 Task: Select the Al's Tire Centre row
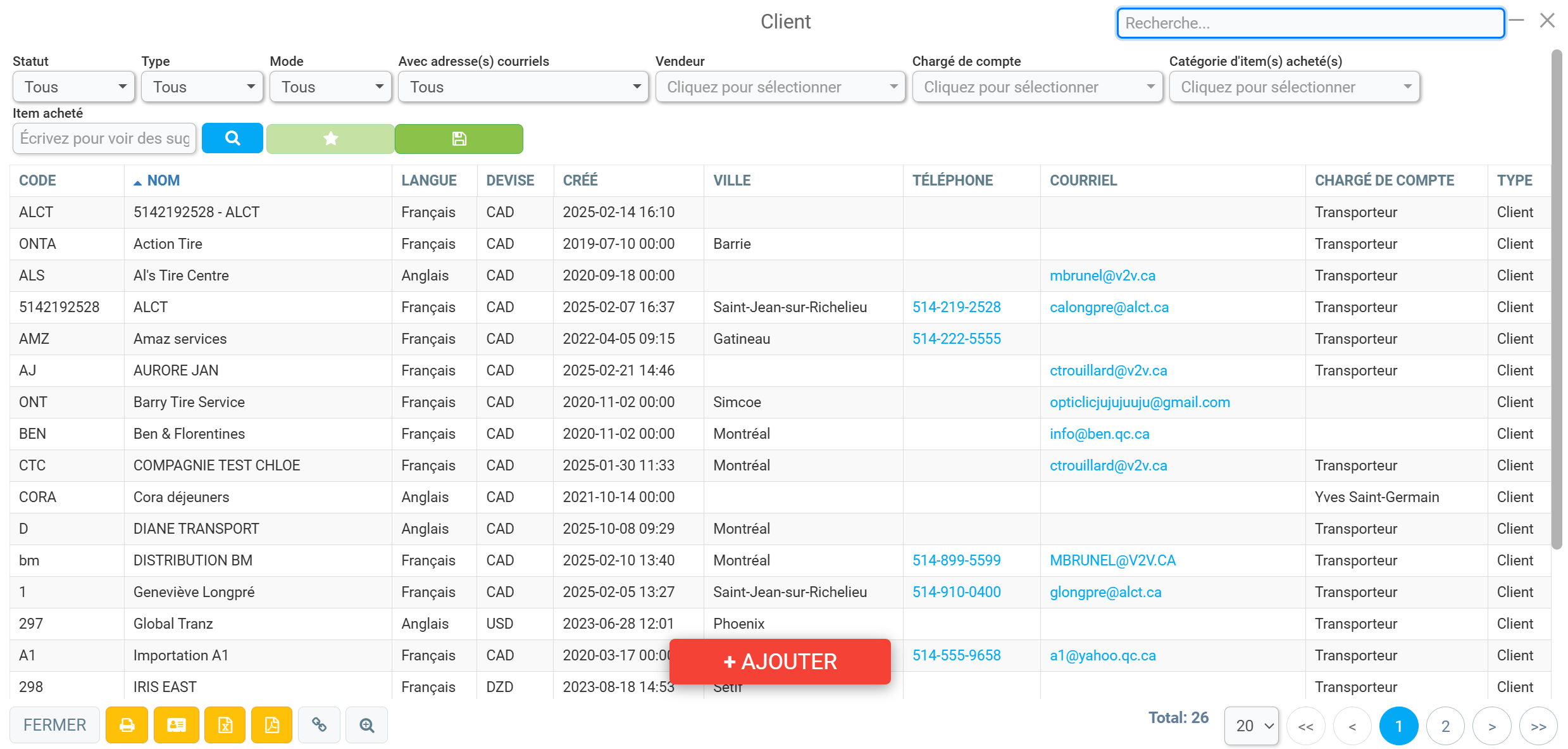(x=780, y=275)
